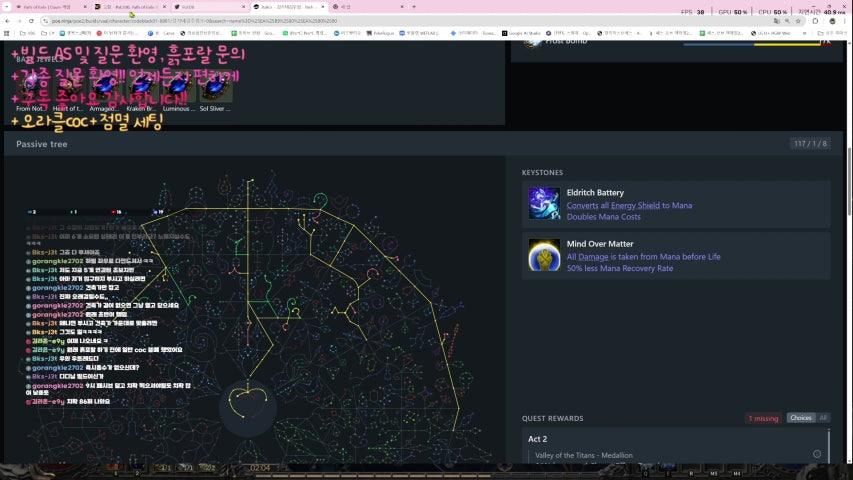
Task: Open the Sol Sliver jewel icon
Action: tap(216, 91)
